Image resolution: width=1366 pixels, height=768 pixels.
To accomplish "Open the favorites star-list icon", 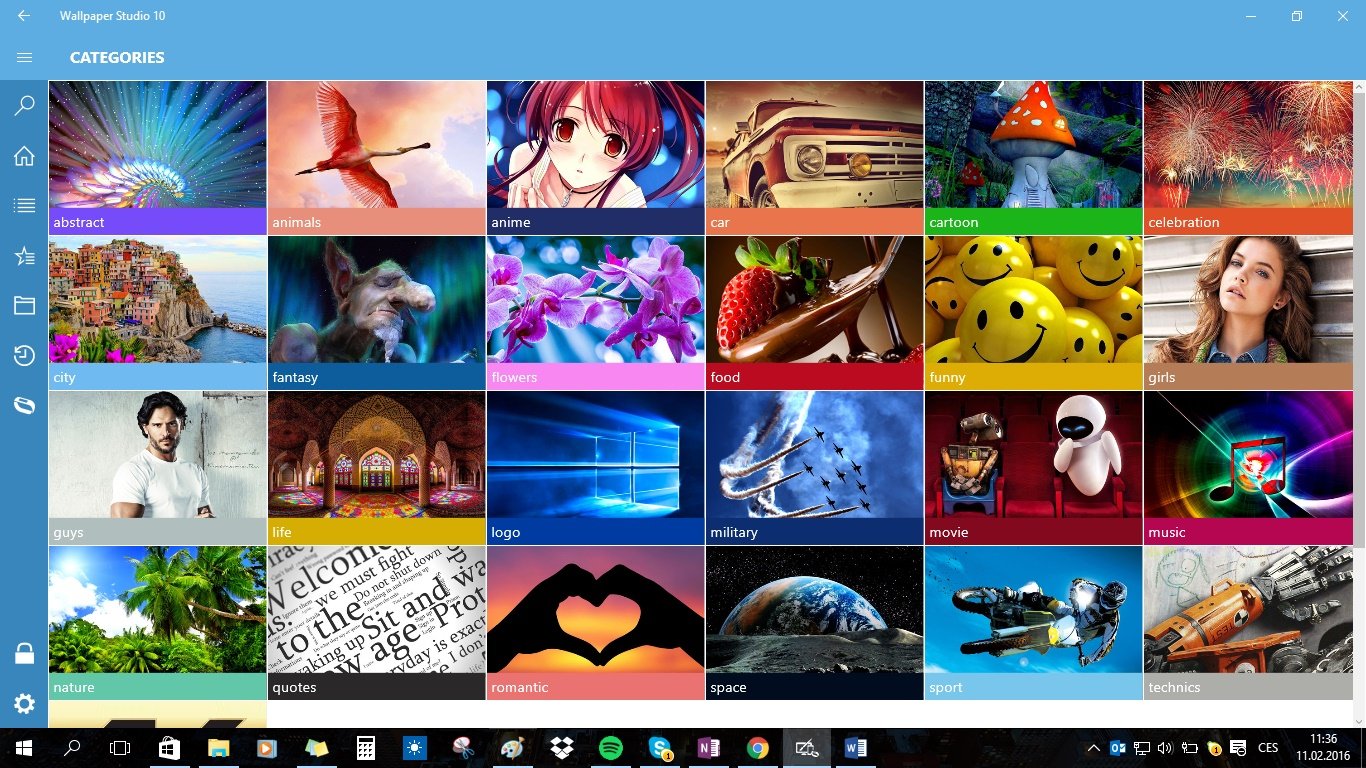I will 24,256.
